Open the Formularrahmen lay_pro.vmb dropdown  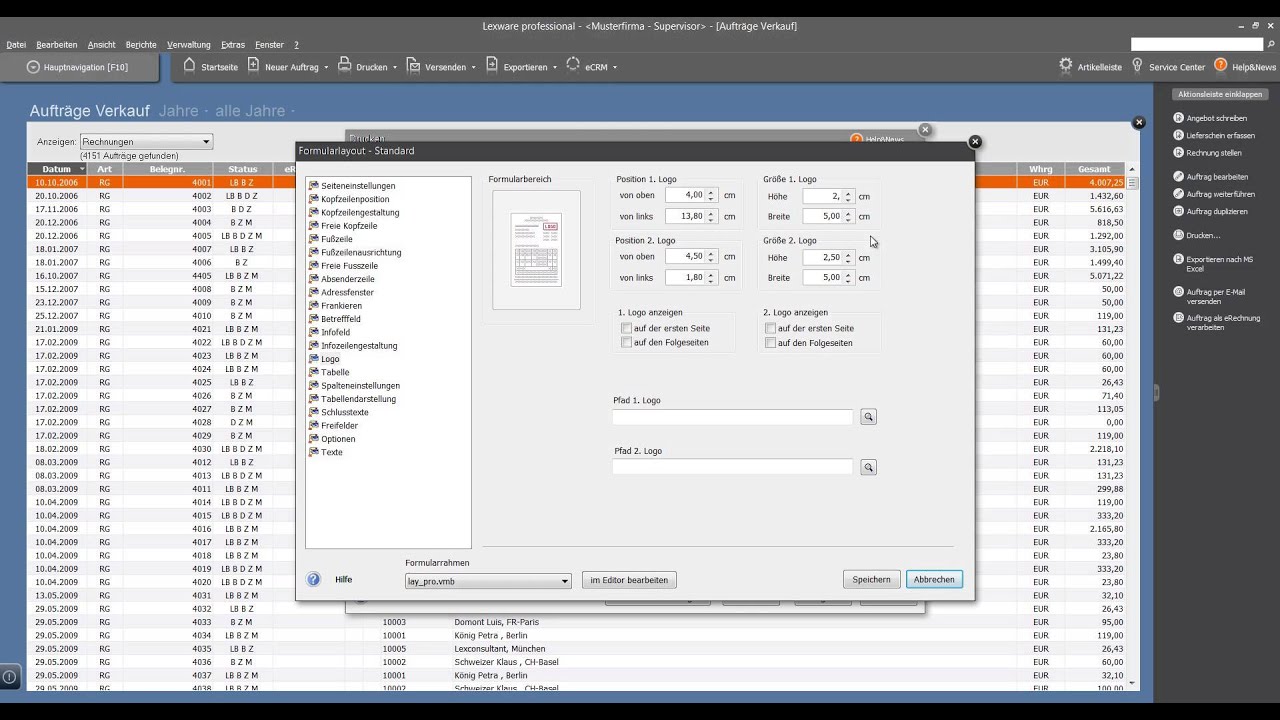(564, 581)
